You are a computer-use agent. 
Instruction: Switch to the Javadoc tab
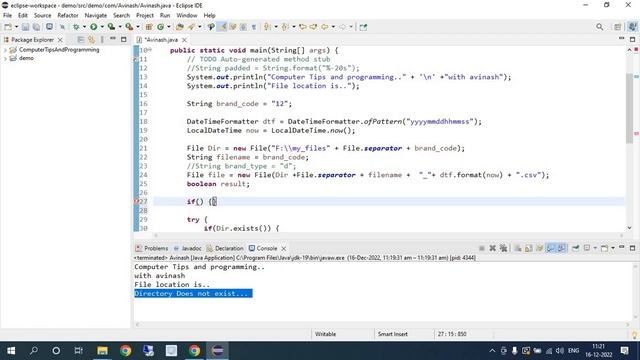pyautogui.click(x=187, y=248)
